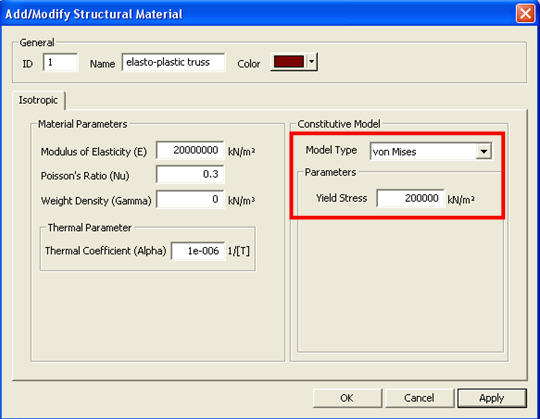
Task: Select the von Mises combo box
Action: coord(431,151)
